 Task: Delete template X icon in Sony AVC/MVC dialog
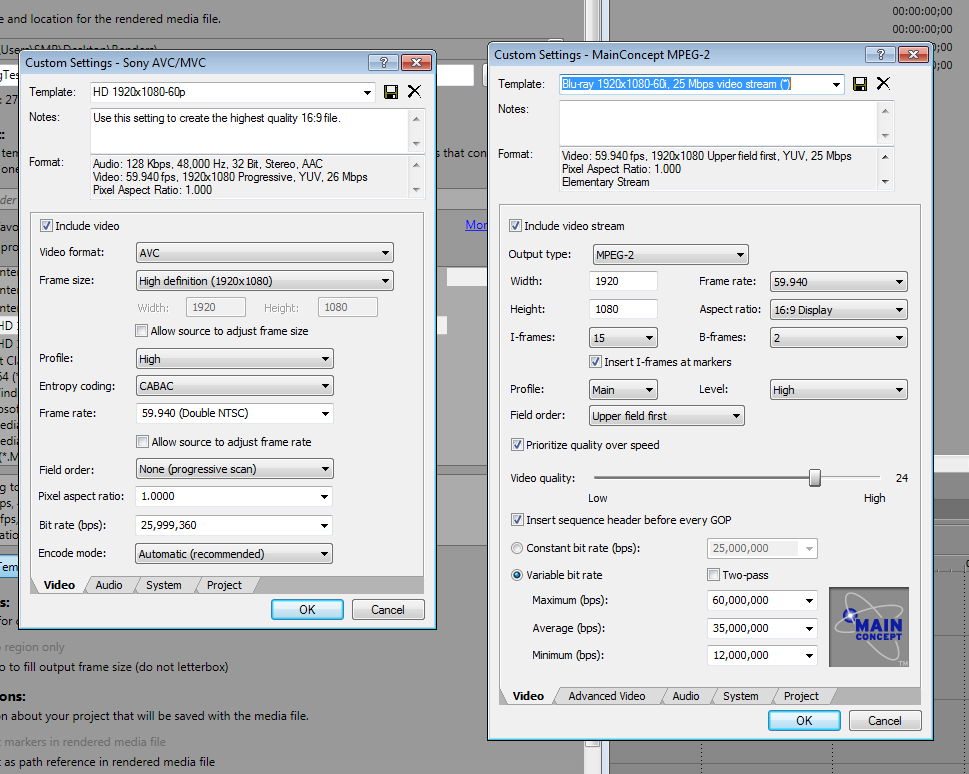point(414,92)
